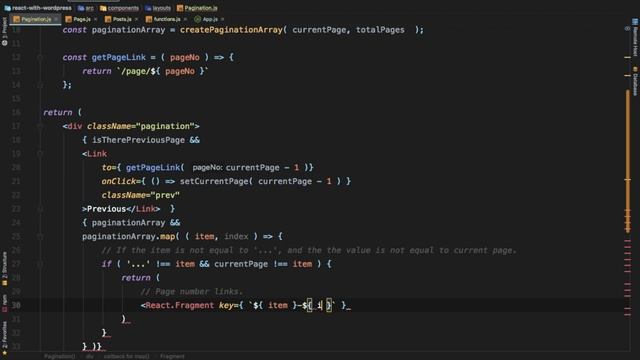Screen dimensions: 640x360
Task: Collapse the if block fold on line 27
Action: pos(40,264)
